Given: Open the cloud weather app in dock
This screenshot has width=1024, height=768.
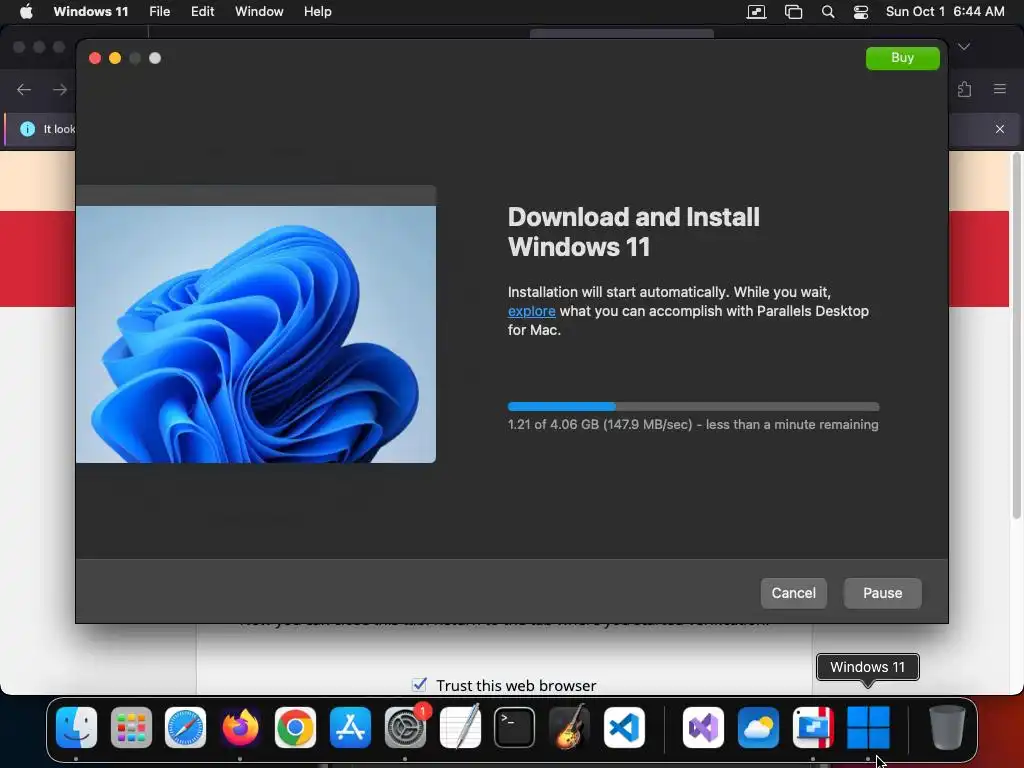Looking at the screenshot, I should [758, 728].
